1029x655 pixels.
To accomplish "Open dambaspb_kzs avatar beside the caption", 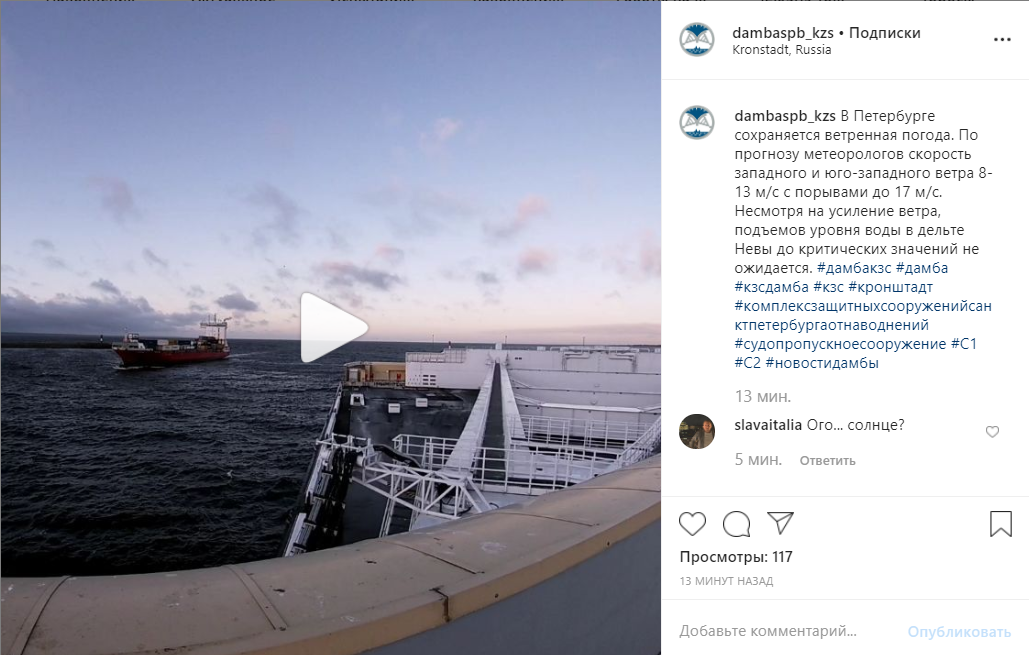I will (x=696, y=122).
